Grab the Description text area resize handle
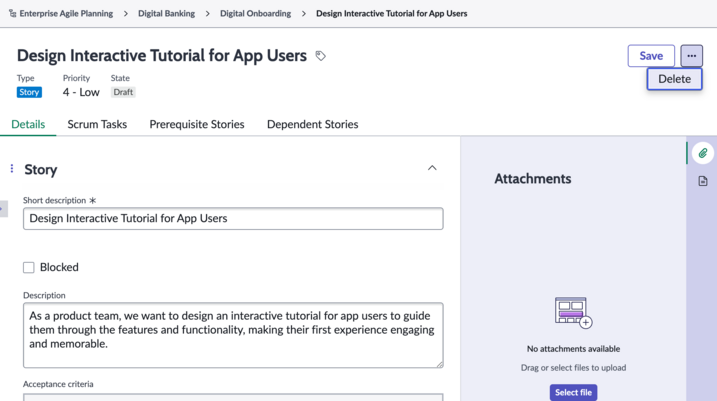 tap(439, 364)
